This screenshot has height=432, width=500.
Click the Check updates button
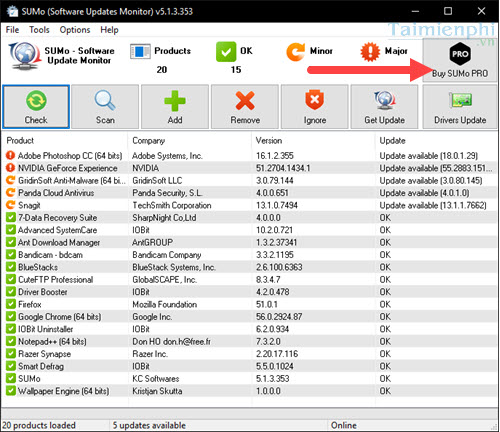(x=36, y=107)
